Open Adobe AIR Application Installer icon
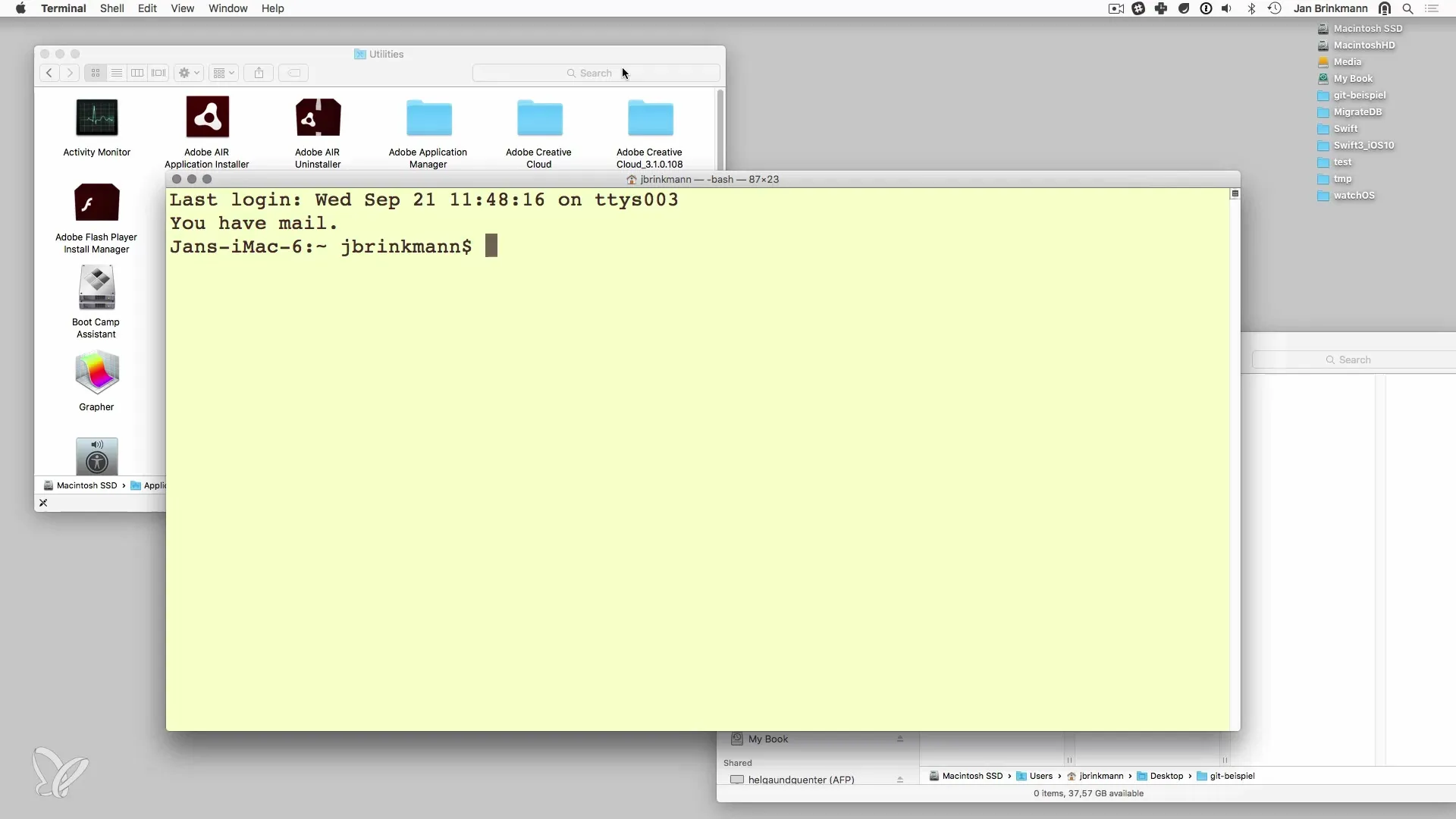This screenshot has width=1456, height=819. (207, 118)
